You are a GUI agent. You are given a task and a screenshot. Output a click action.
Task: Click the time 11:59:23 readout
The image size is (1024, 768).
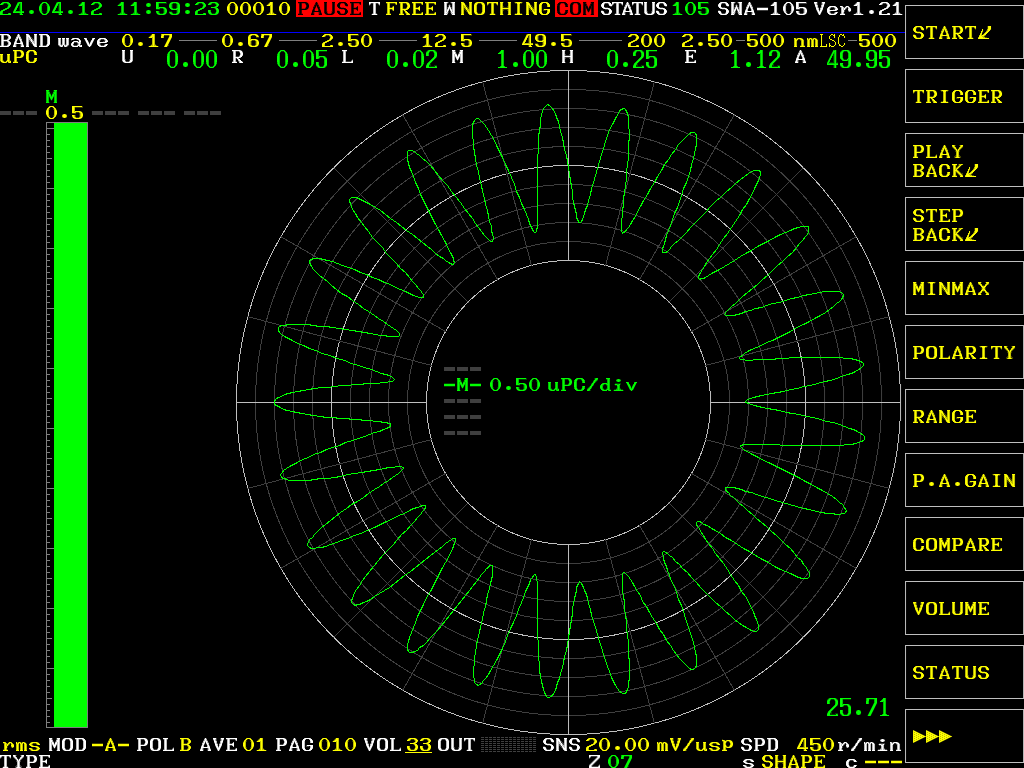tap(168, 9)
